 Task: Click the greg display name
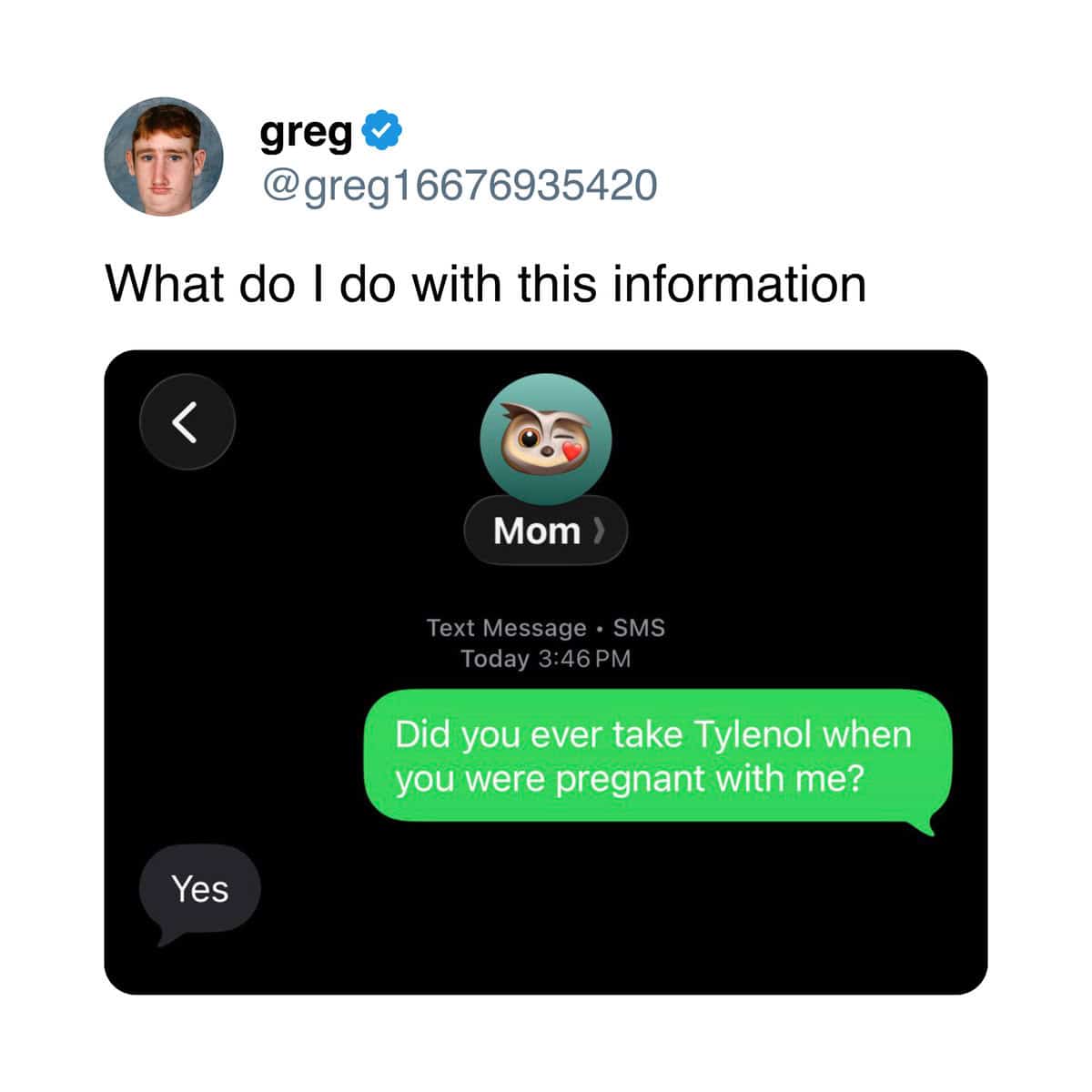pyautogui.click(x=307, y=133)
